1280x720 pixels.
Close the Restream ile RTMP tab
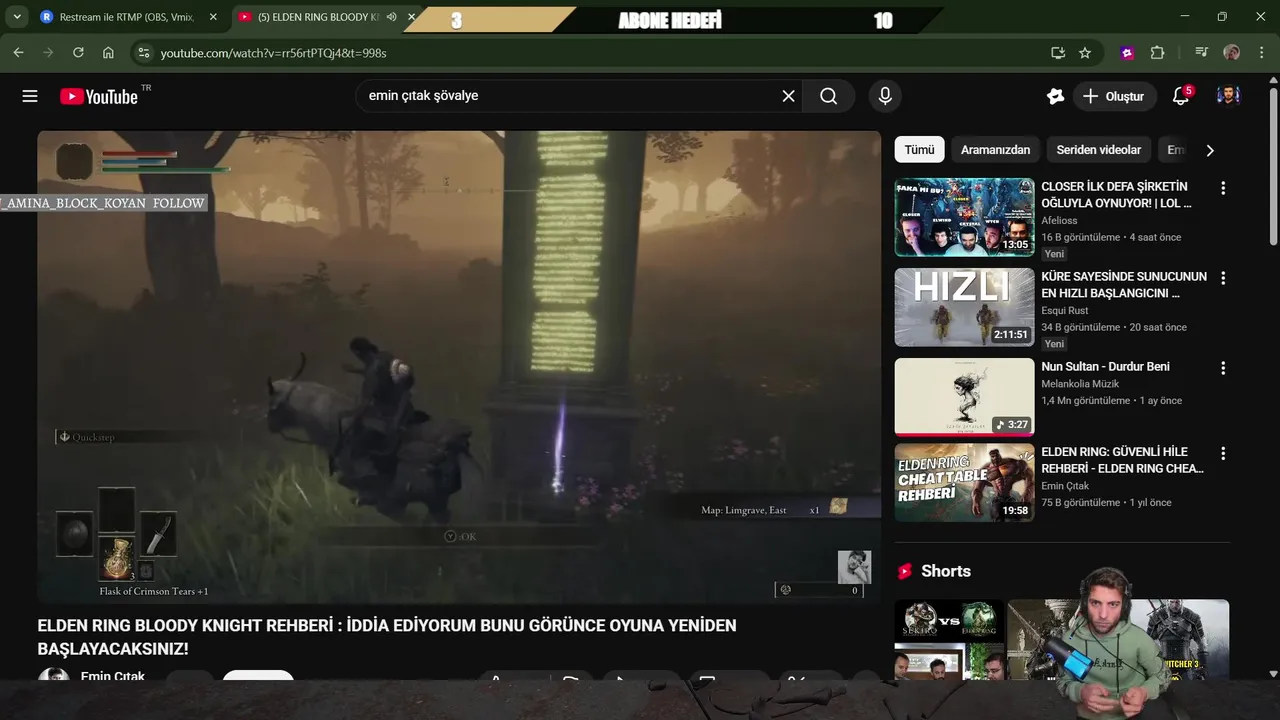[x=213, y=17]
